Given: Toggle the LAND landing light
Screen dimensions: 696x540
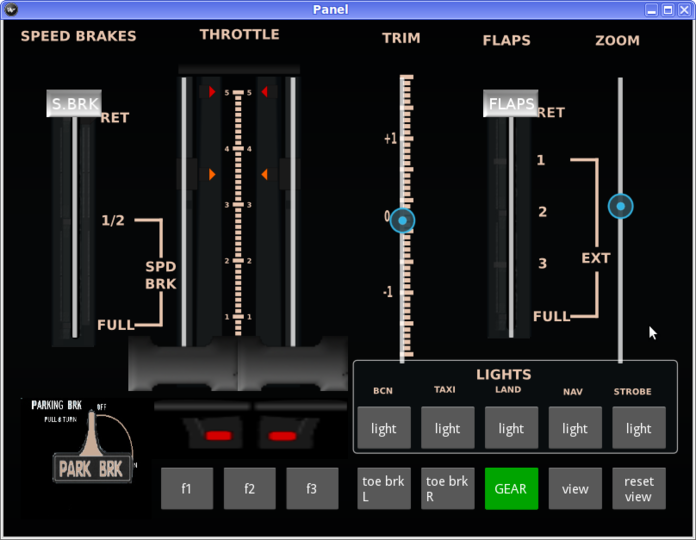Looking at the screenshot, I should pyautogui.click(x=511, y=428).
